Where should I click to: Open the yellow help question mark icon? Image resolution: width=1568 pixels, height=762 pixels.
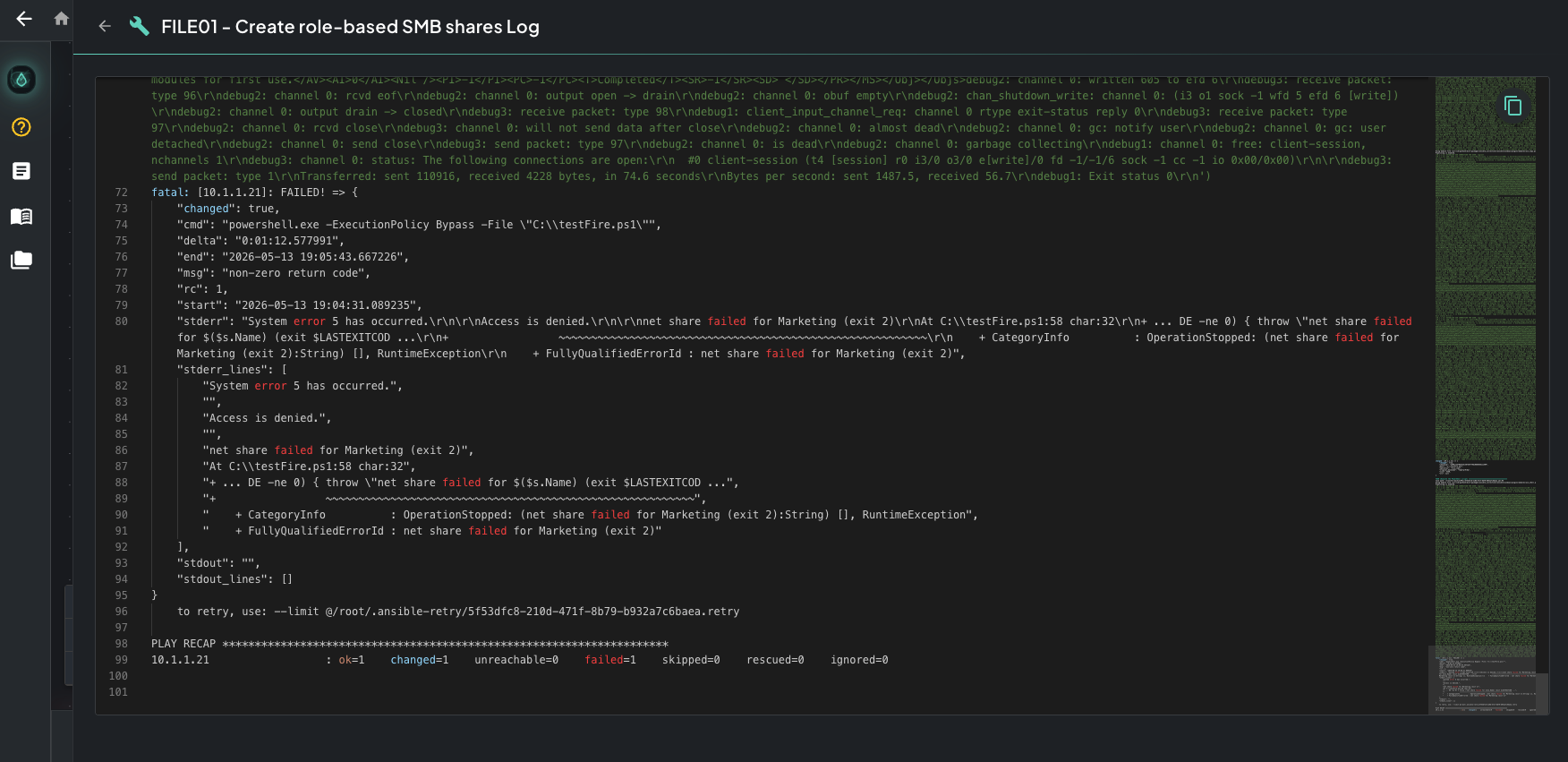(x=21, y=127)
